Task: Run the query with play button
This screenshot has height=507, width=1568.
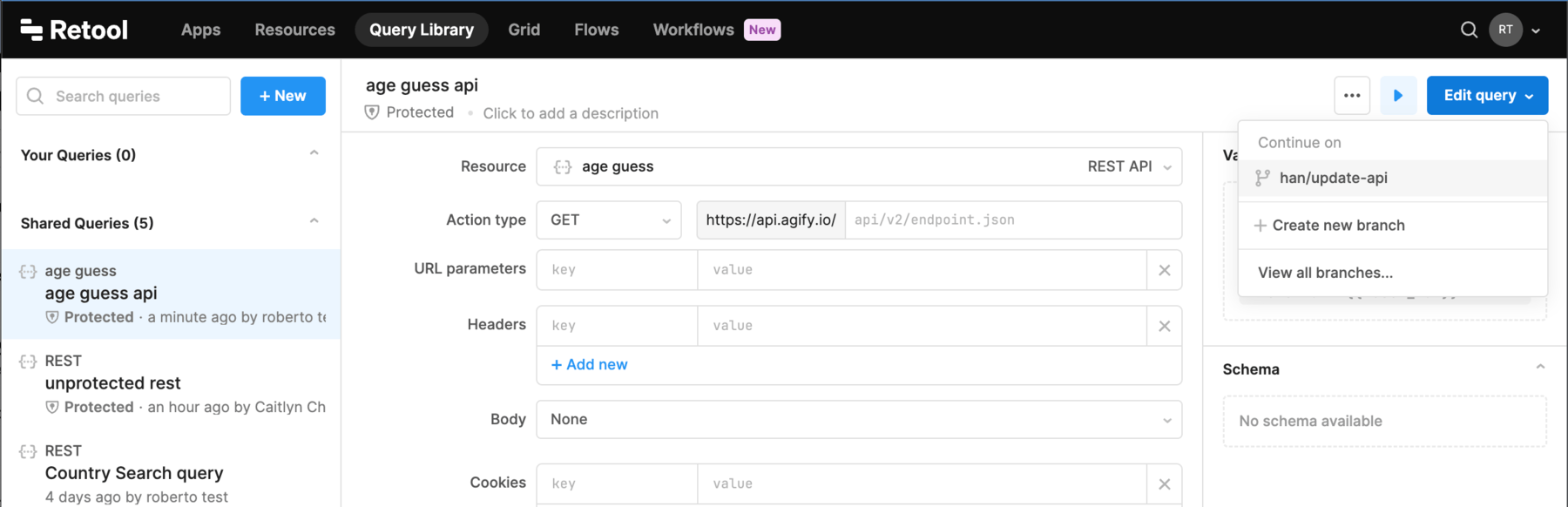Action: coord(1398,96)
